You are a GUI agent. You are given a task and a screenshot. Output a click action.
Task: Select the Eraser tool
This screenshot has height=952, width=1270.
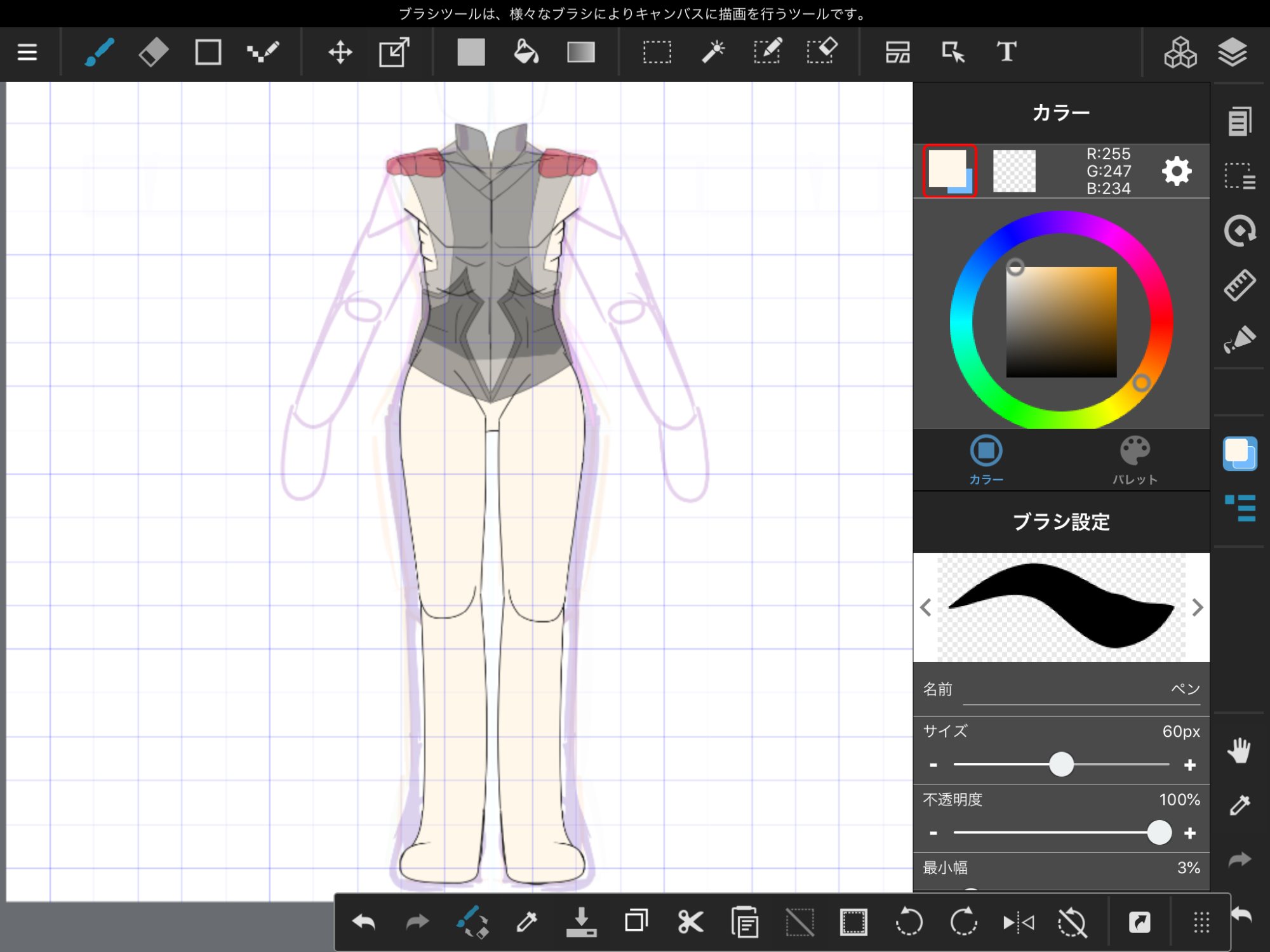tap(153, 52)
